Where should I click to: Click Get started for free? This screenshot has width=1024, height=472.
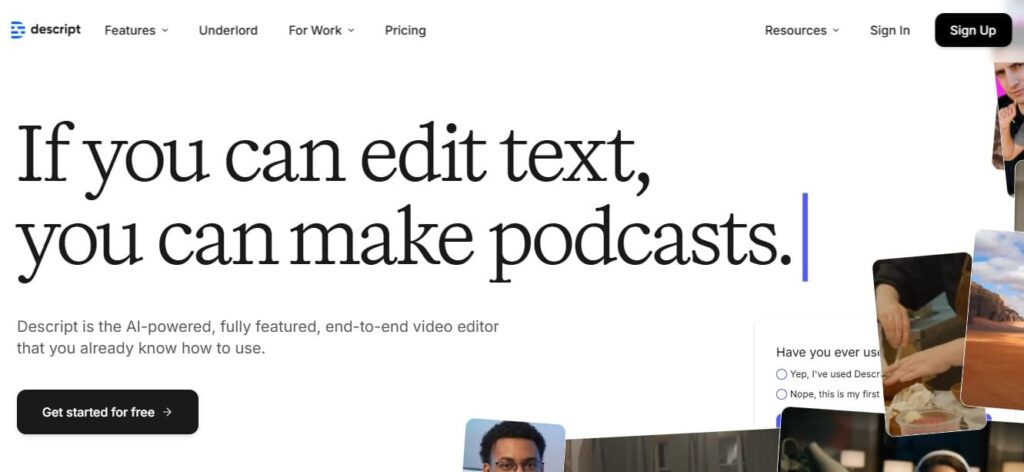[x=107, y=412]
